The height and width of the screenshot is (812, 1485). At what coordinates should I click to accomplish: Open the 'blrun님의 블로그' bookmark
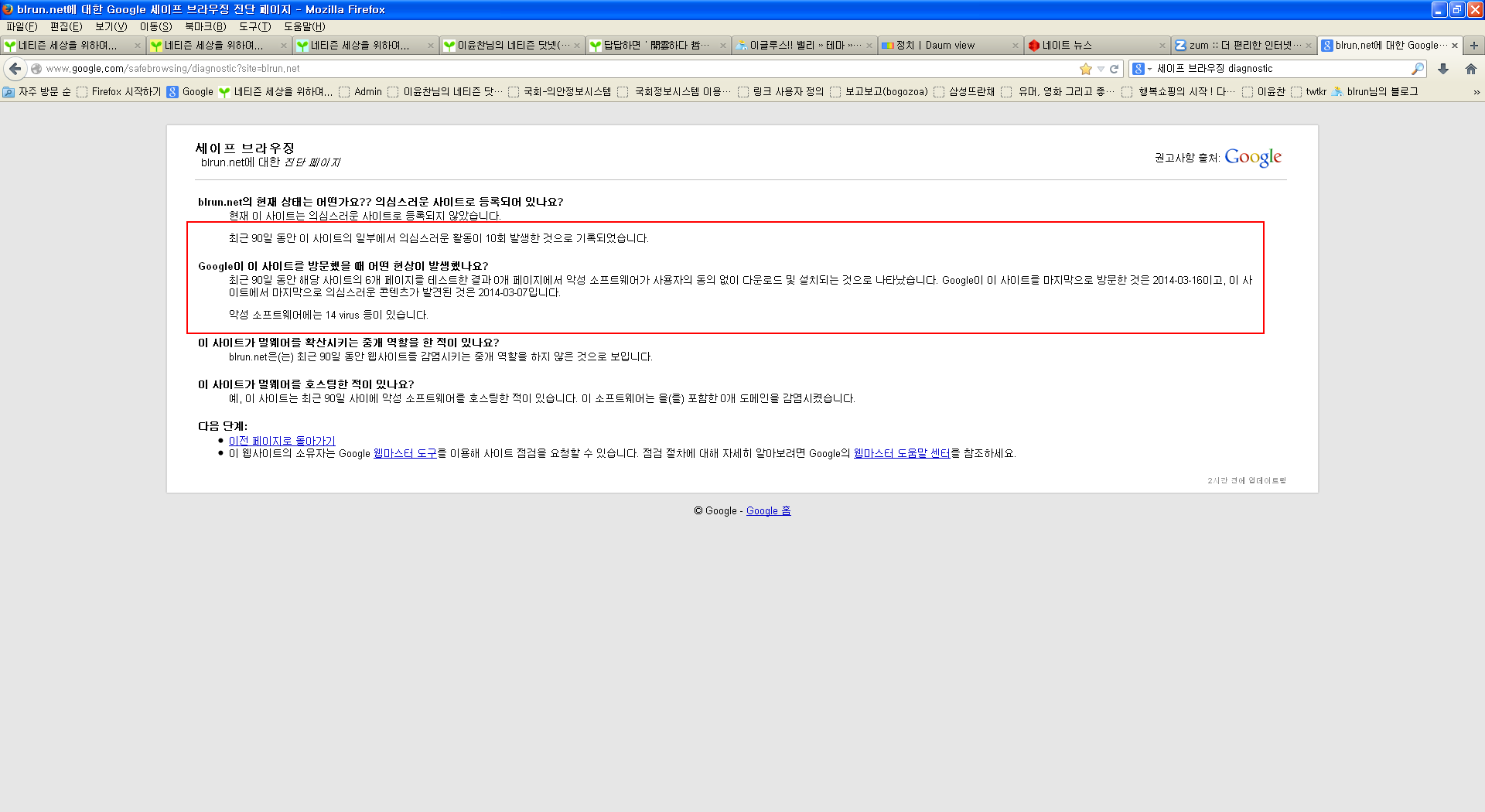click(1375, 92)
